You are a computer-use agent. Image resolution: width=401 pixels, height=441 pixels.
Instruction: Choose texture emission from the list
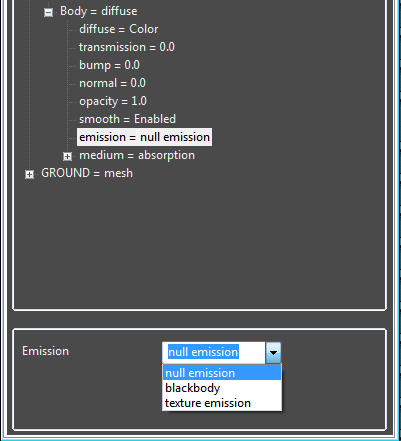(x=222, y=403)
